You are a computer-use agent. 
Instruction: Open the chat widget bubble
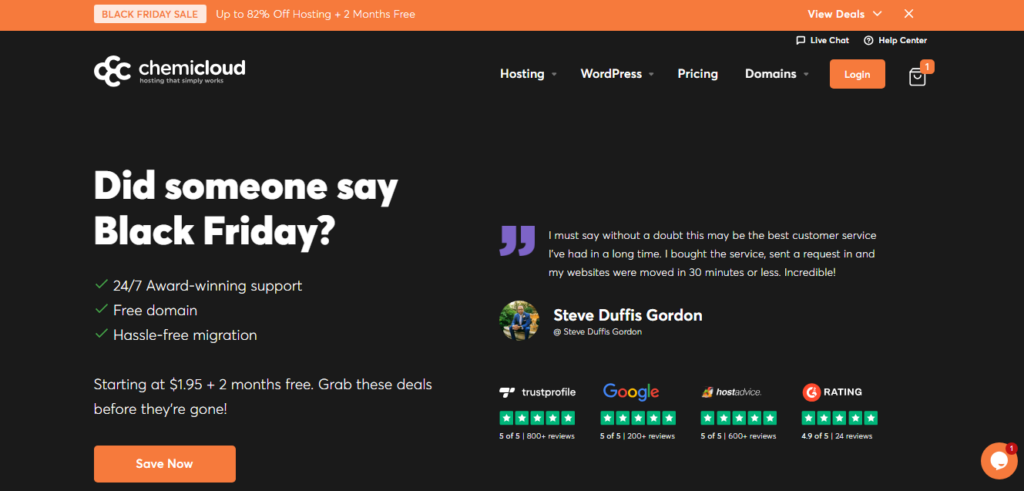[999, 461]
